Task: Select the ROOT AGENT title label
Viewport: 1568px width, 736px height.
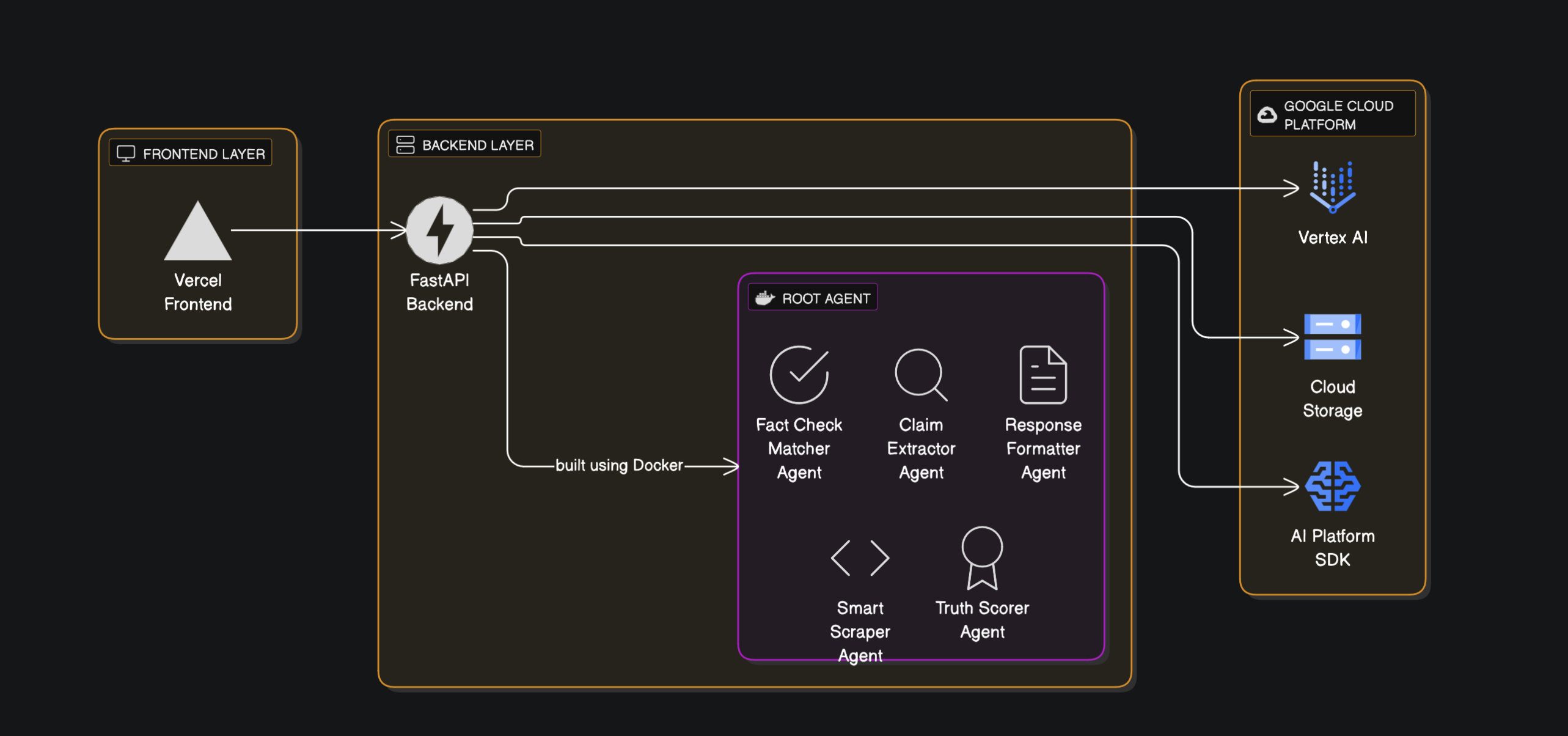Action: [x=826, y=299]
